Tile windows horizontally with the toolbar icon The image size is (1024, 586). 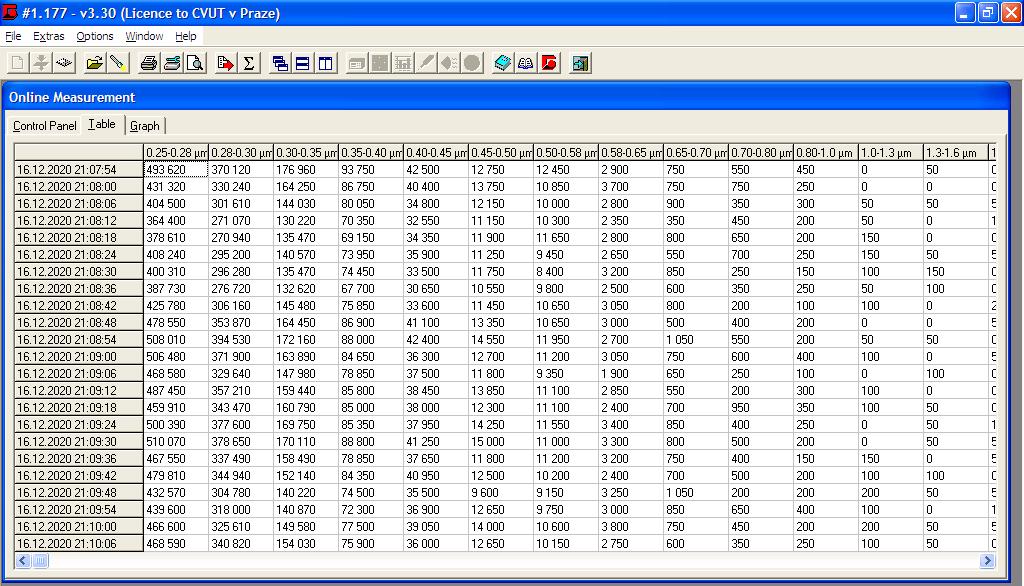(x=303, y=63)
